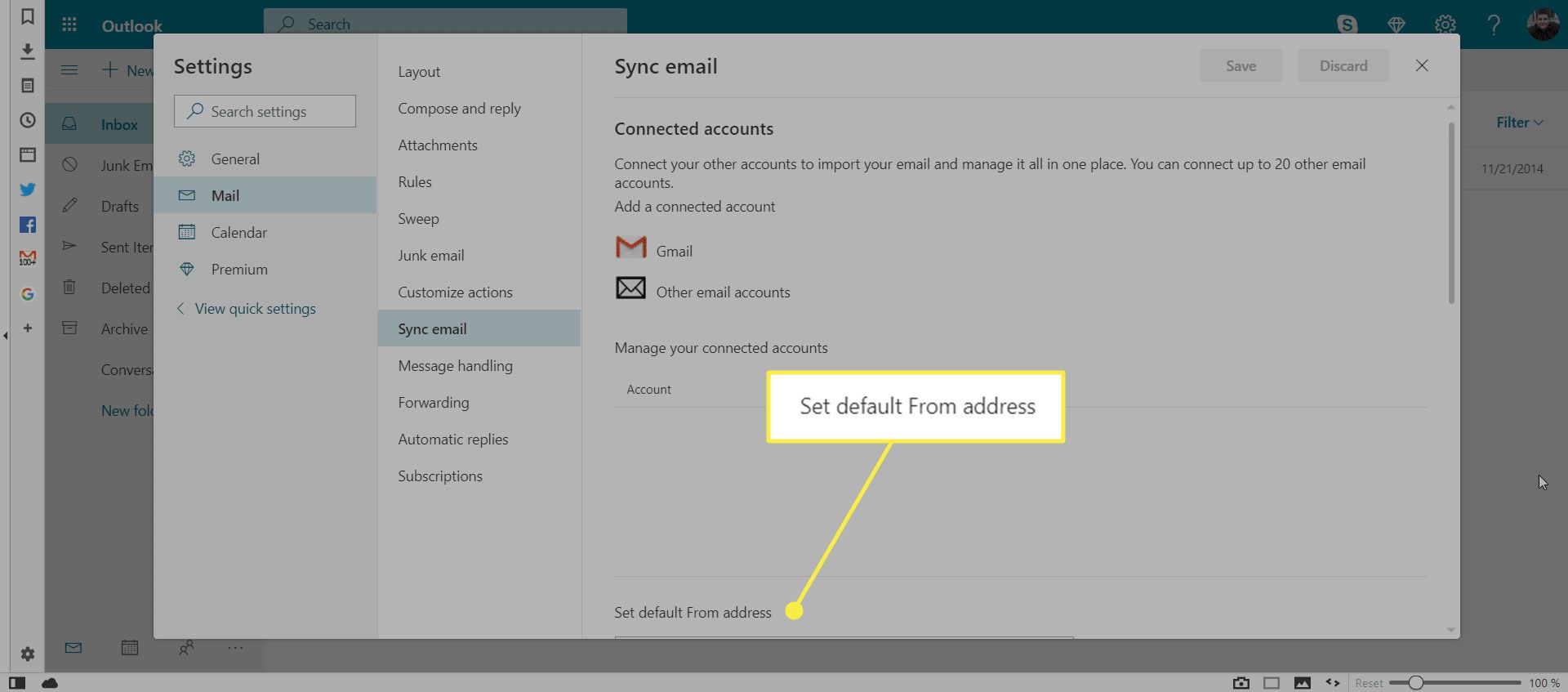This screenshot has width=1568, height=692.
Task: Add Other email accounts
Action: (x=723, y=292)
